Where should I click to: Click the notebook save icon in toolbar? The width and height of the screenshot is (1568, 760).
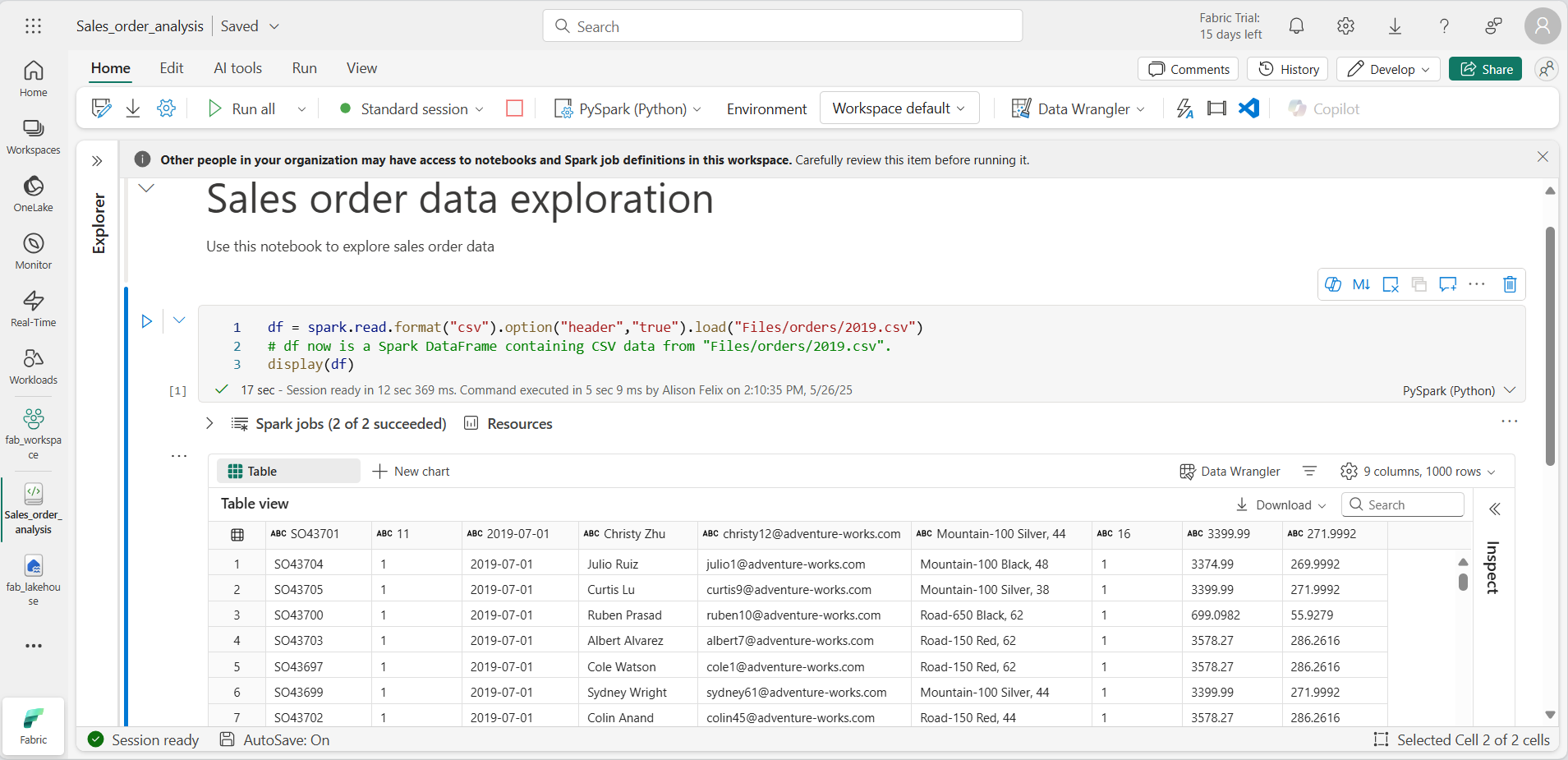(101, 108)
